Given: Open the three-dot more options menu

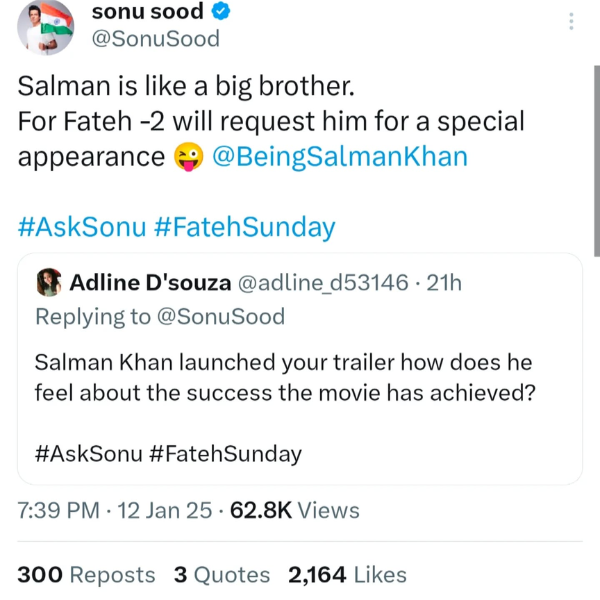Looking at the screenshot, I should click(571, 21).
